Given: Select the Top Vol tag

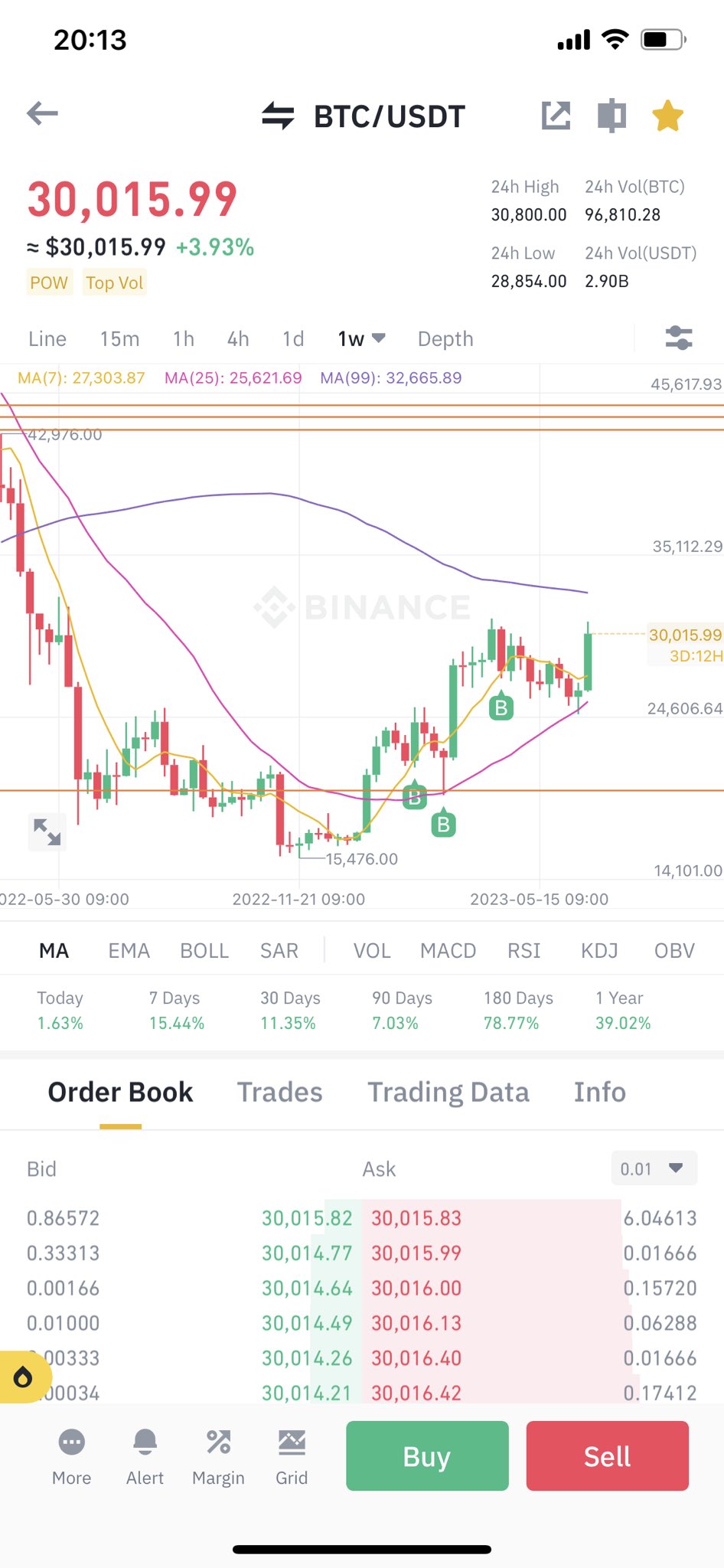Looking at the screenshot, I should (114, 283).
